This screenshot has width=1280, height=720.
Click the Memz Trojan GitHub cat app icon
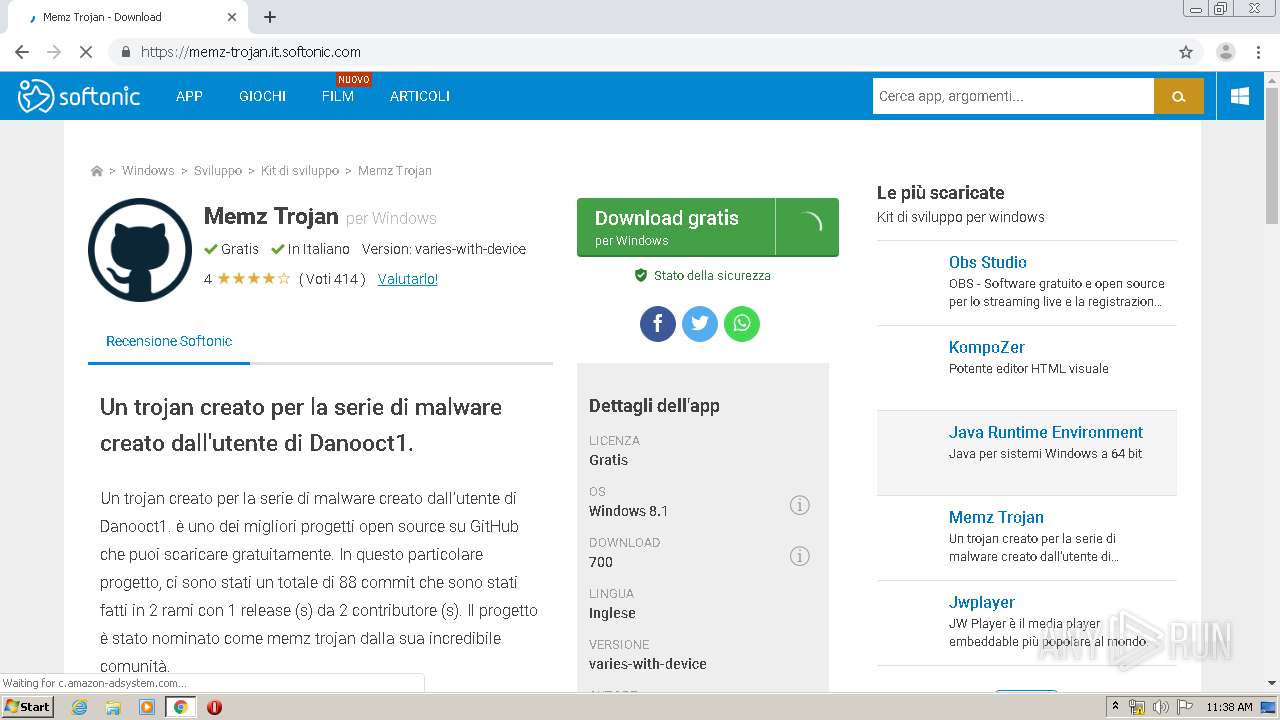coord(140,250)
